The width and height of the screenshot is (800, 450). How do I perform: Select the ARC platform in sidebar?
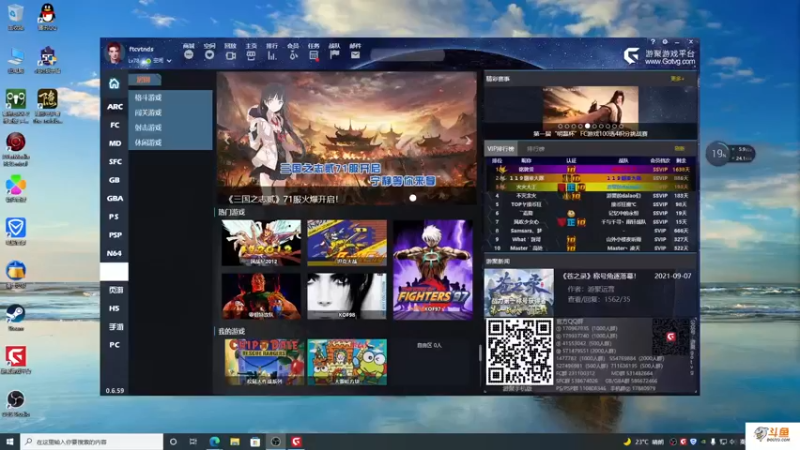pyautogui.click(x=114, y=107)
